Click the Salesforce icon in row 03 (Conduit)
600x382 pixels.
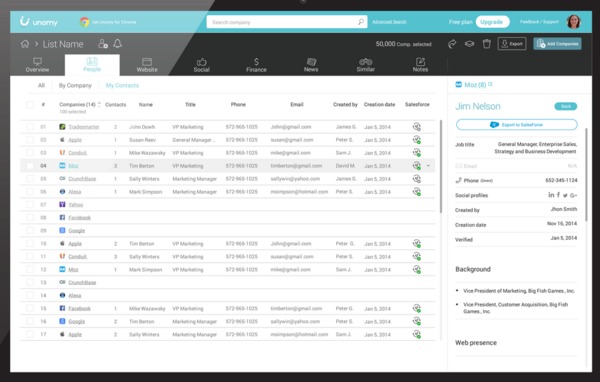(x=417, y=153)
